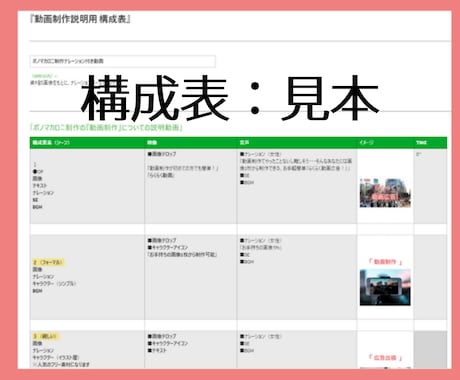460x380 pixels.
Task: Select the 映像 column header
Action: 191,143
